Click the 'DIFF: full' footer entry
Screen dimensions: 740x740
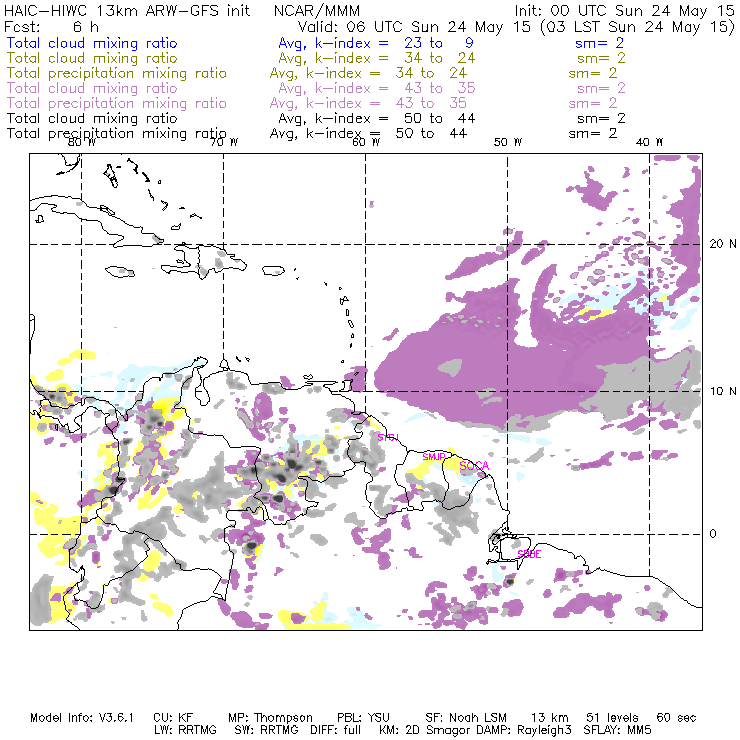pos(336,730)
